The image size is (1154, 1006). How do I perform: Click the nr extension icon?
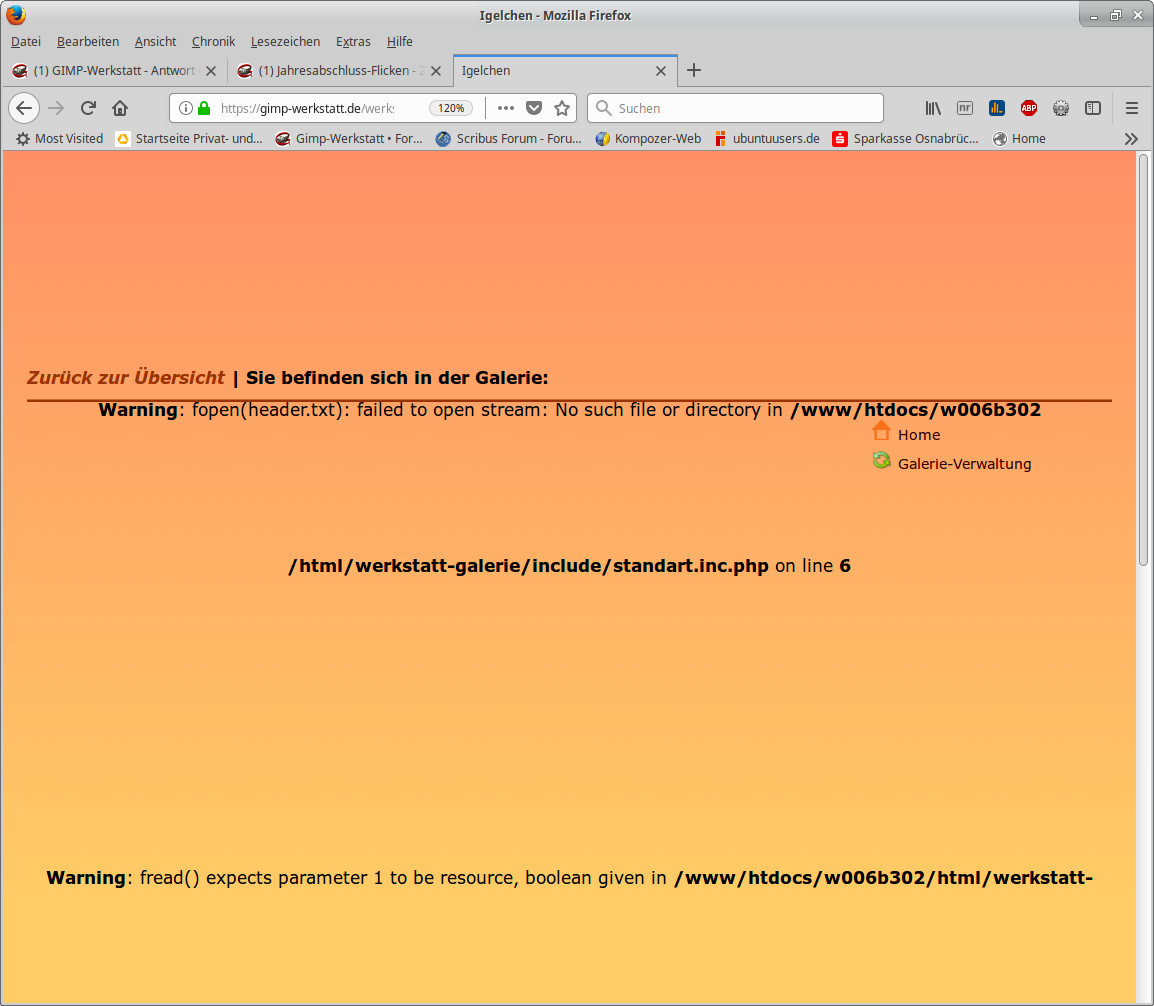(965, 108)
